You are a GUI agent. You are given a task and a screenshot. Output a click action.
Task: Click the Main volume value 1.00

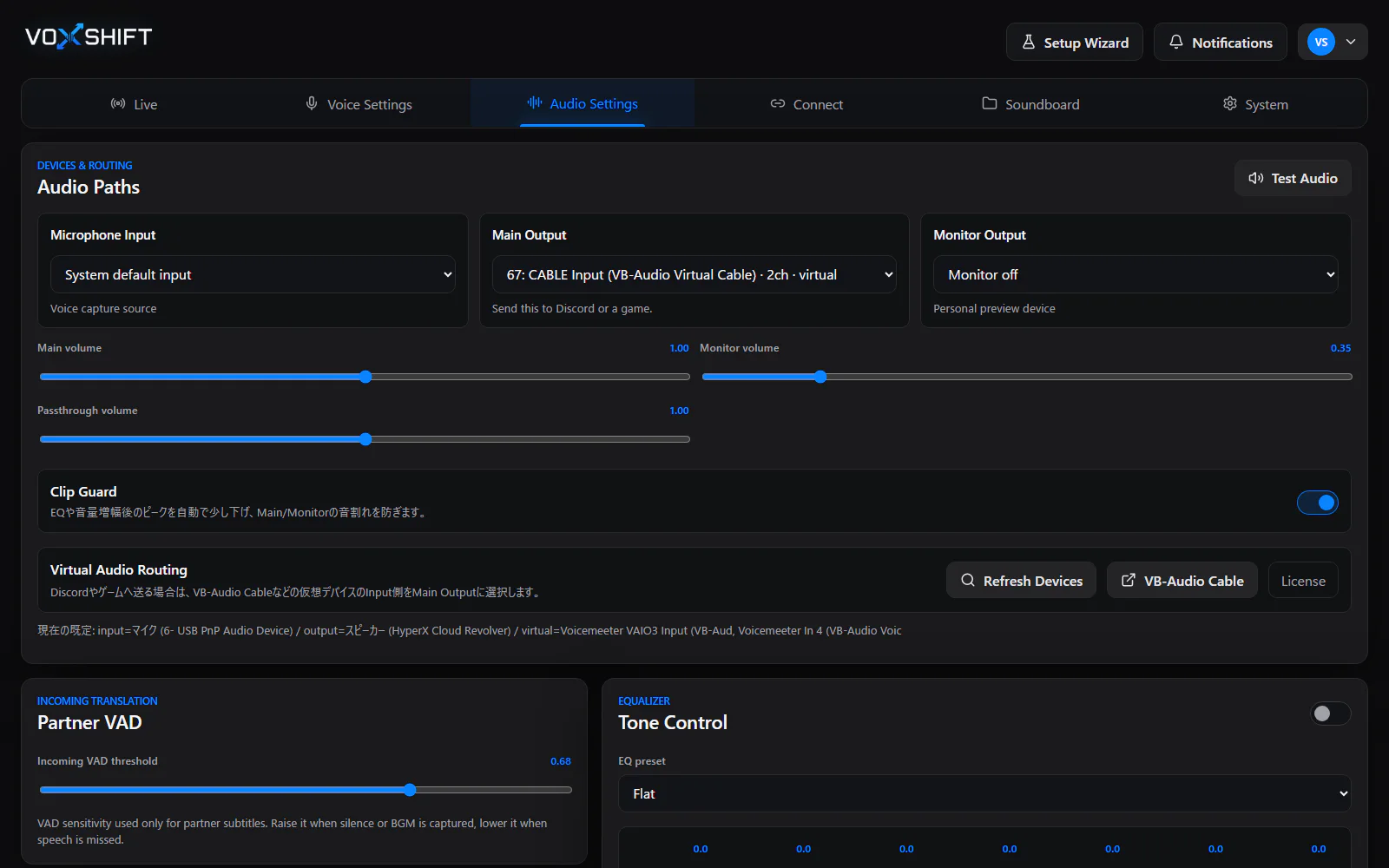coord(679,348)
